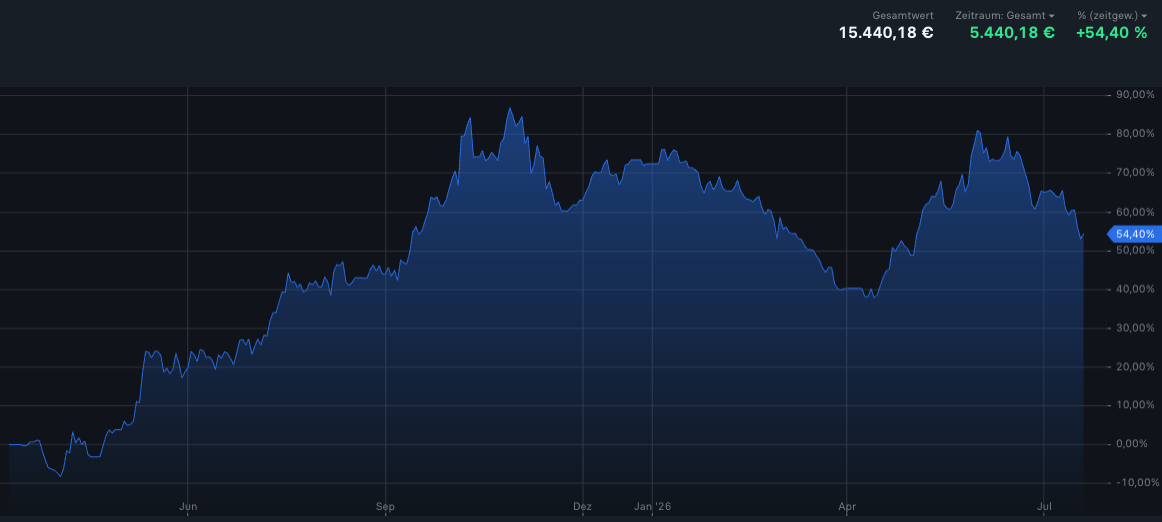Select the Gesamtwert 15.440,18 € value
Viewport: 1162px width, 522px height.
coord(886,33)
